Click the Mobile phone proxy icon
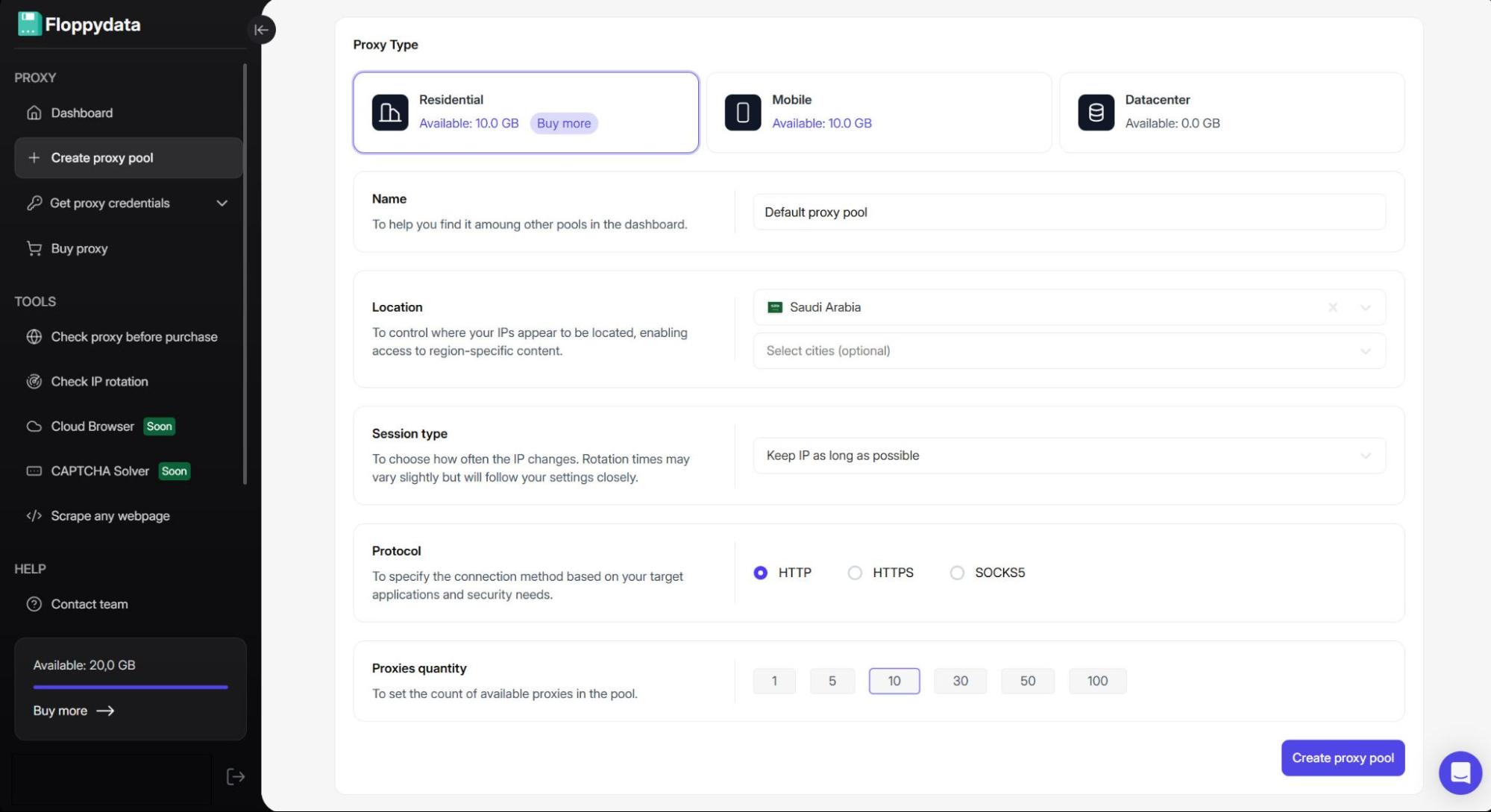This screenshot has height=812, width=1491. pos(743,113)
